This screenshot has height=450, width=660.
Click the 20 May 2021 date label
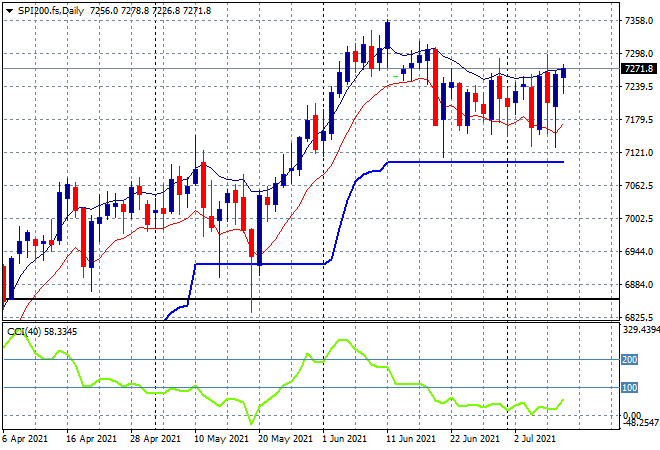(x=285, y=439)
